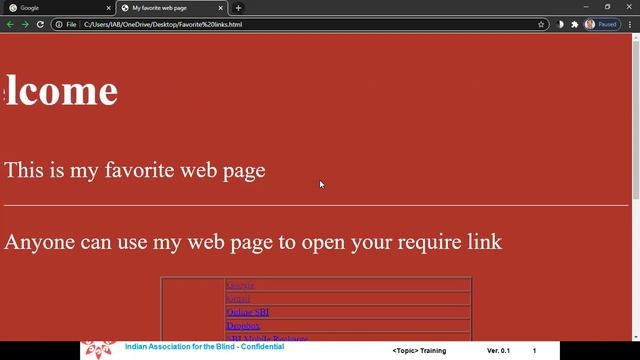Click the browser forward arrow
Image resolution: width=640 pixels, height=360 pixels.
(x=25, y=24)
